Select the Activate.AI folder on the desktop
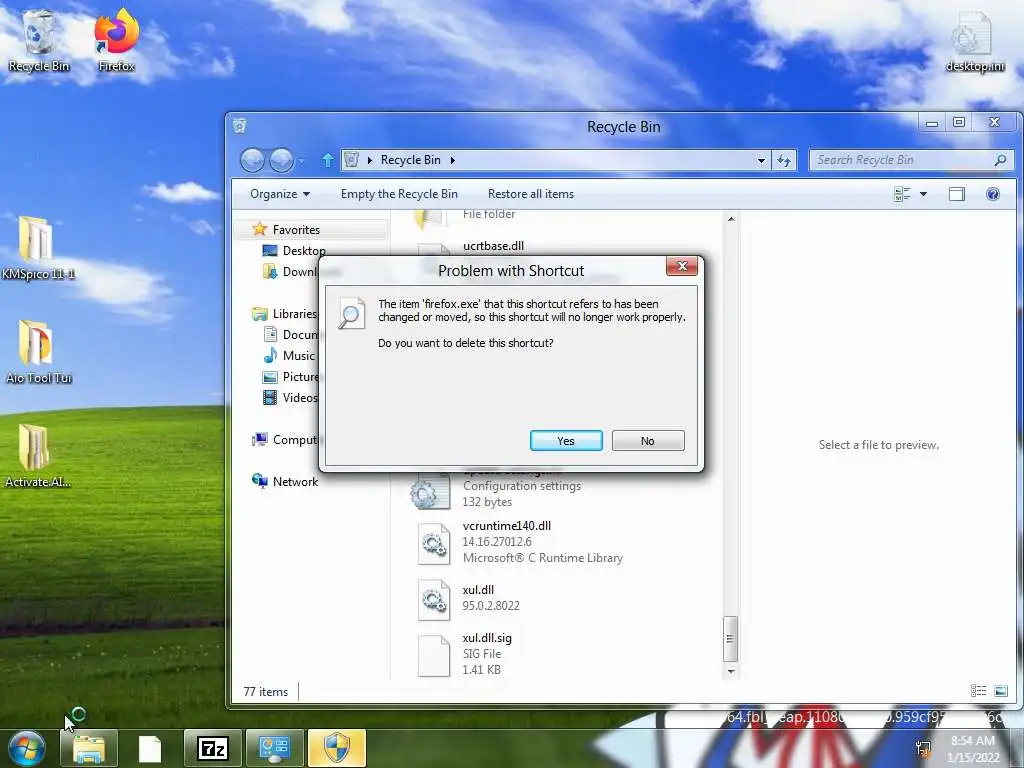 (x=38, y=456)
